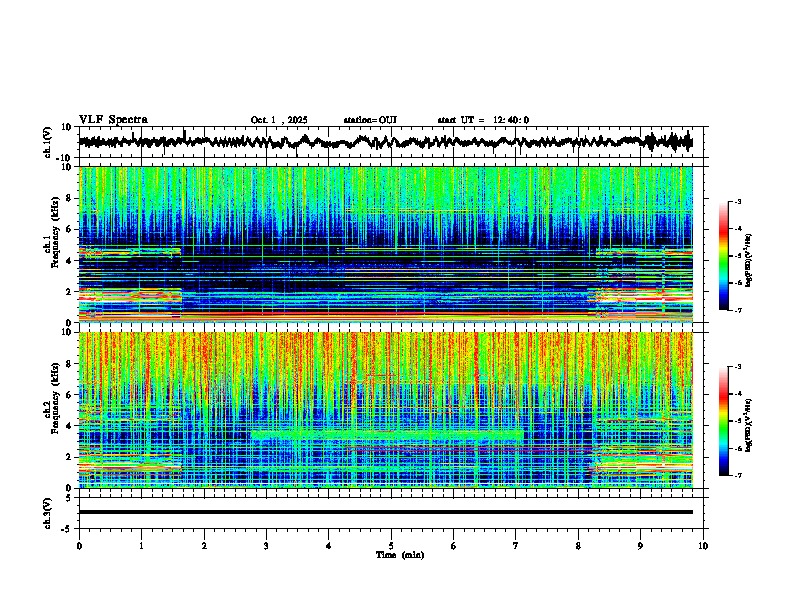
Task: Click time axis tick label "4"
Action: (x=328, y=546)
